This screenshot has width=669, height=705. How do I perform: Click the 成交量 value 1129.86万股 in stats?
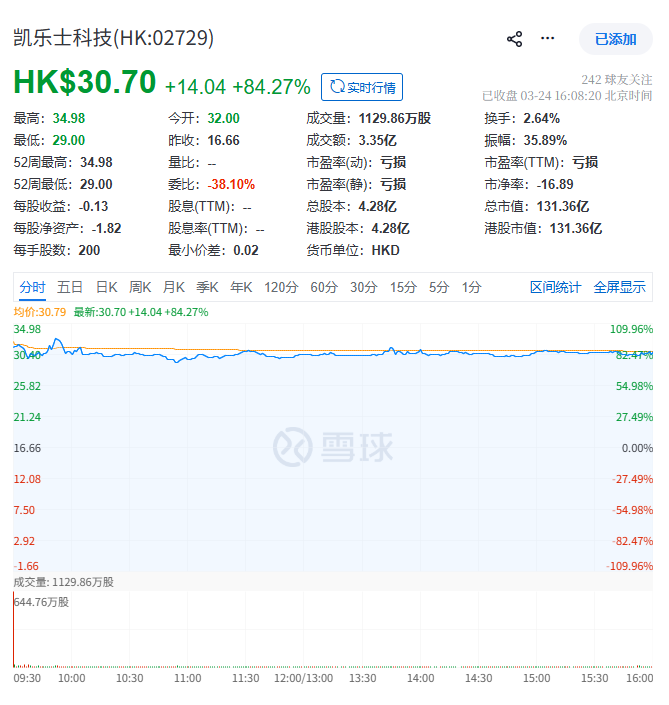click(395, 118)
